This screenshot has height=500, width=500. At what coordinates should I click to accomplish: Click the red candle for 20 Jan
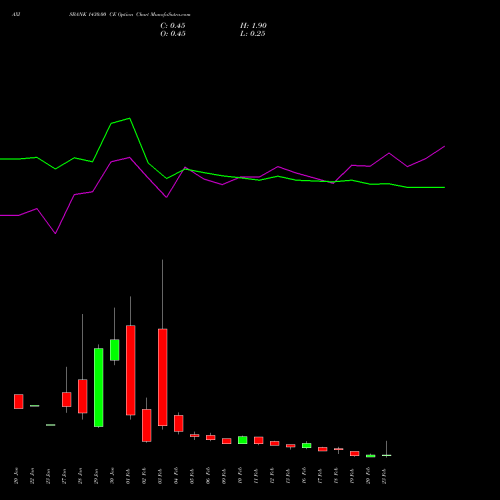(x=19, y=401)
